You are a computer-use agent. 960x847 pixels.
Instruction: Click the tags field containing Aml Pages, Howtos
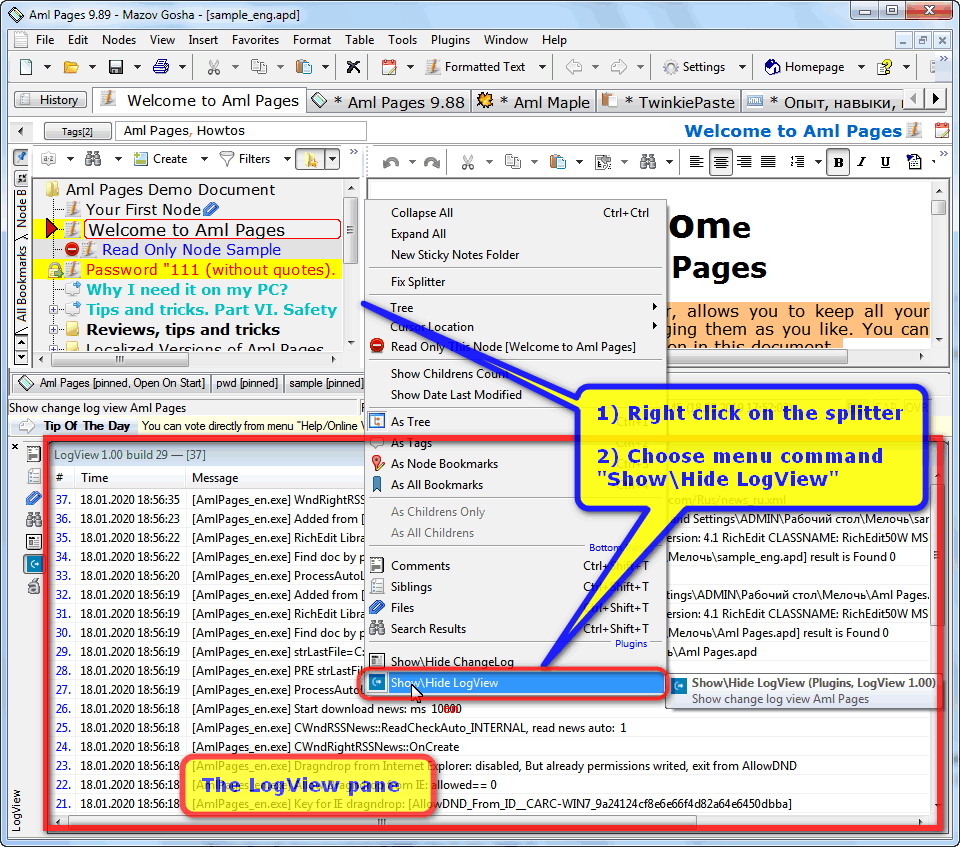pos(242,130)
